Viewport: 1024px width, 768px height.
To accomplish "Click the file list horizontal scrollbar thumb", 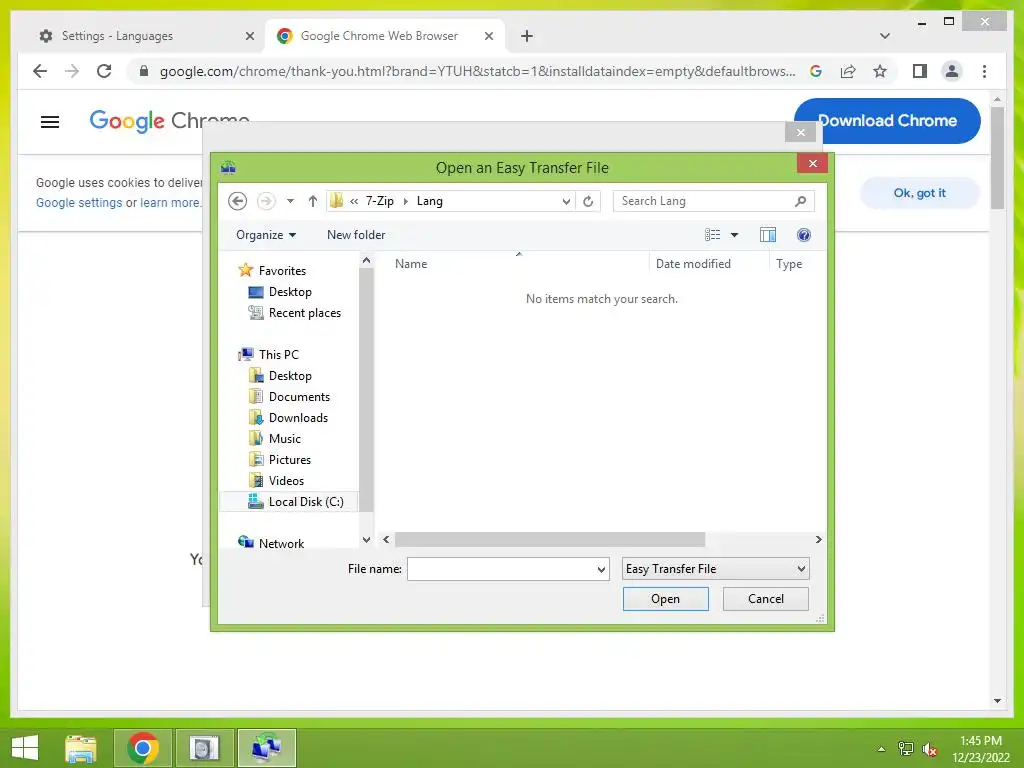I will pos(549,539).
